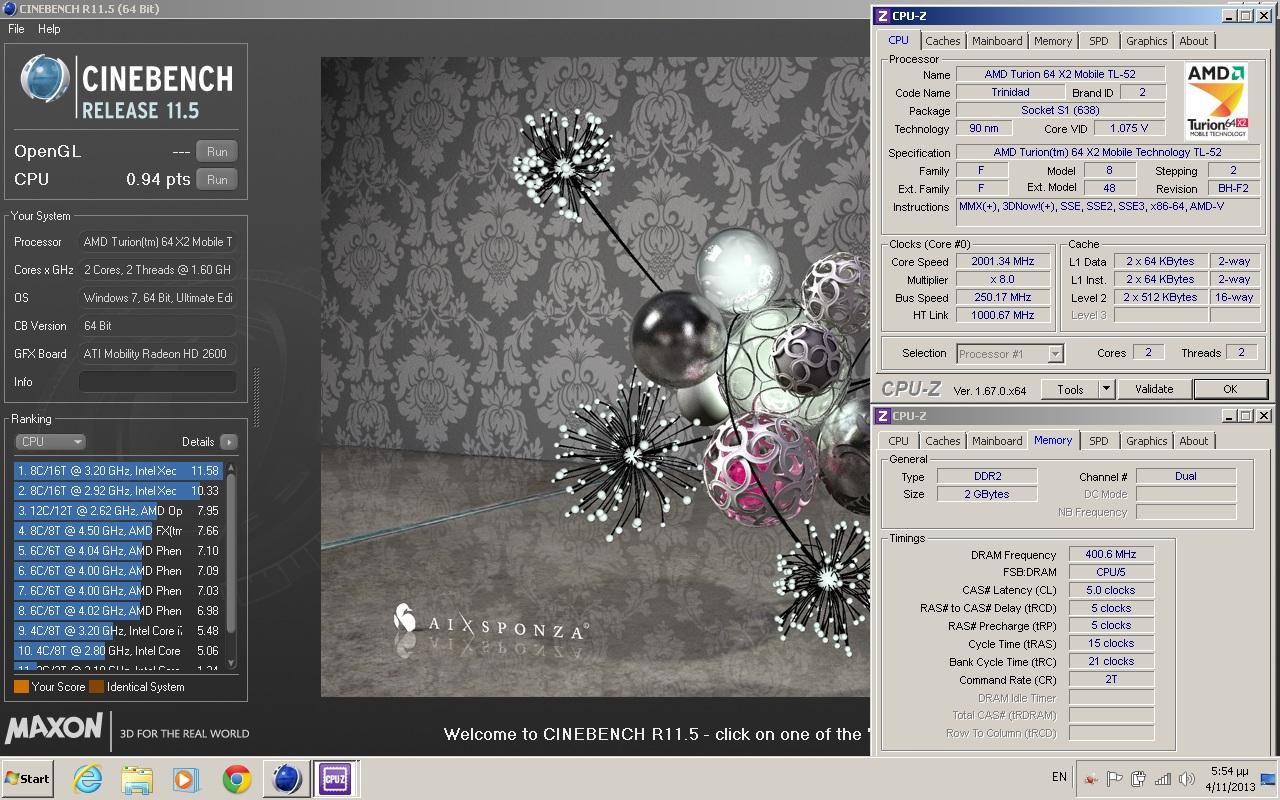Click the Details arrow button in Ranking
Screen dimensions: 1280x800
point(229,442)
